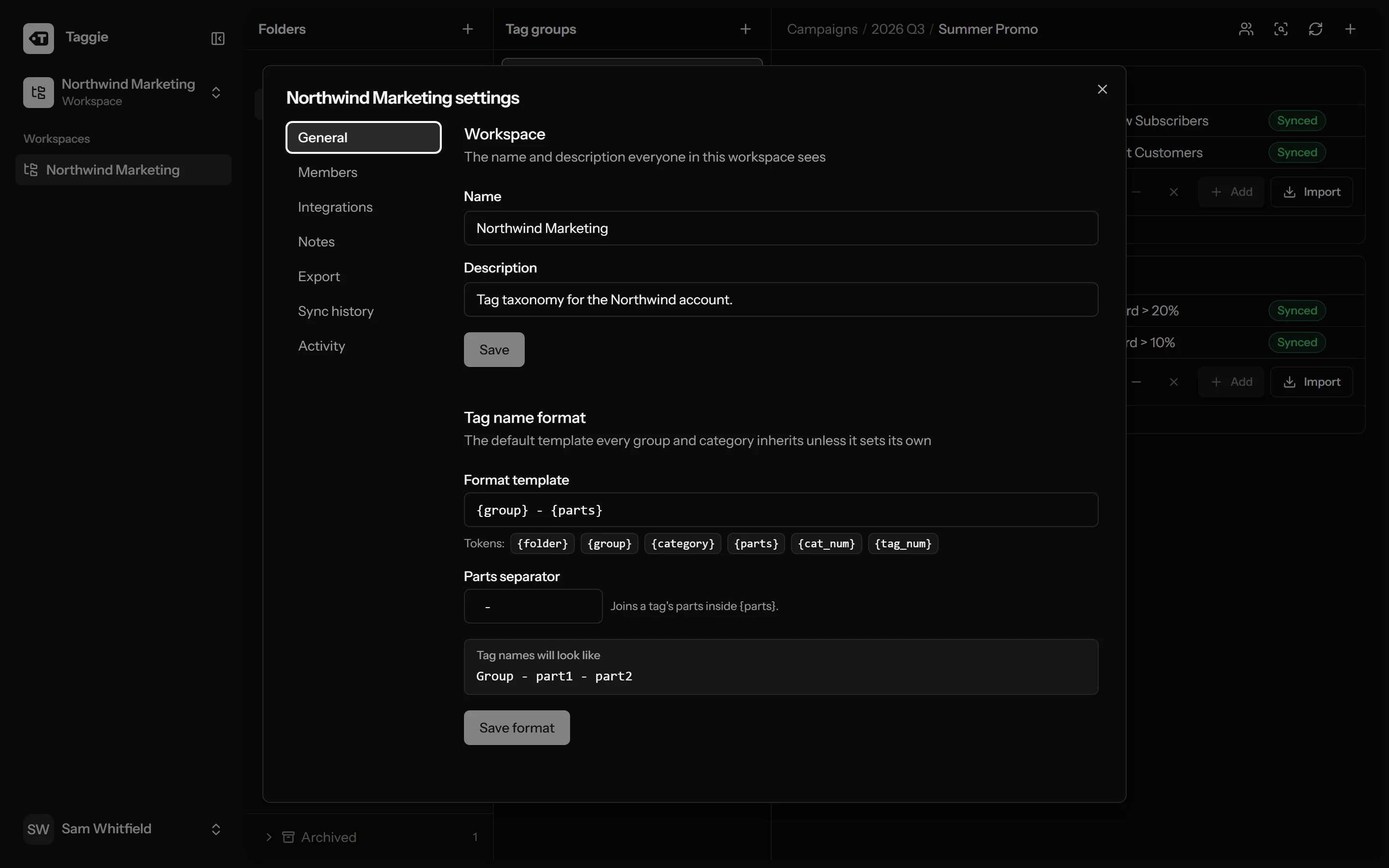The width and height of the screenshot is (1389, 868).
Task: Click Add button below the Customers row
Action: pyautogui.click(x=1231, y=192)
